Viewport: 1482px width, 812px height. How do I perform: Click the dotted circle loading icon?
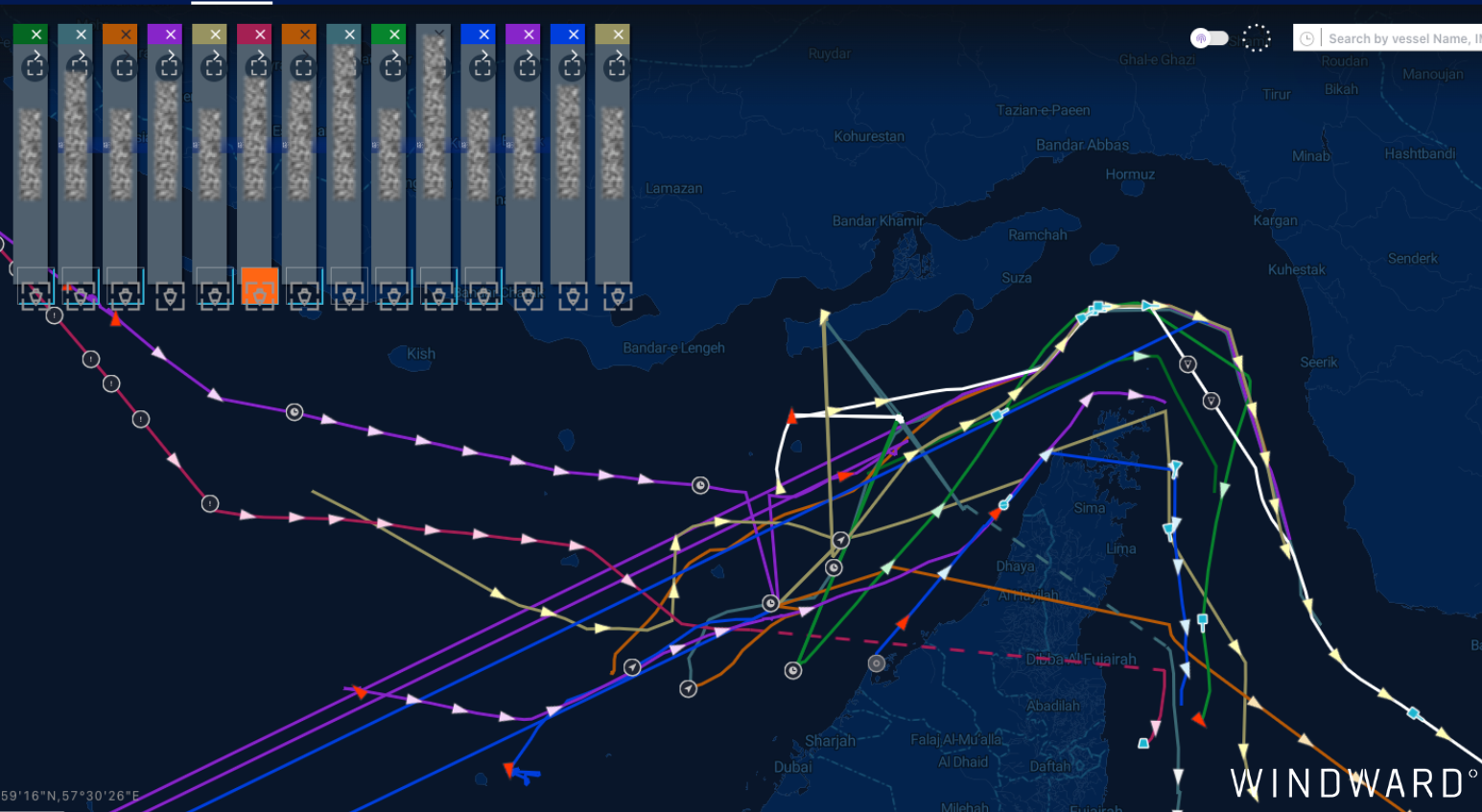pyautogui.click(x=1256, y=38)
